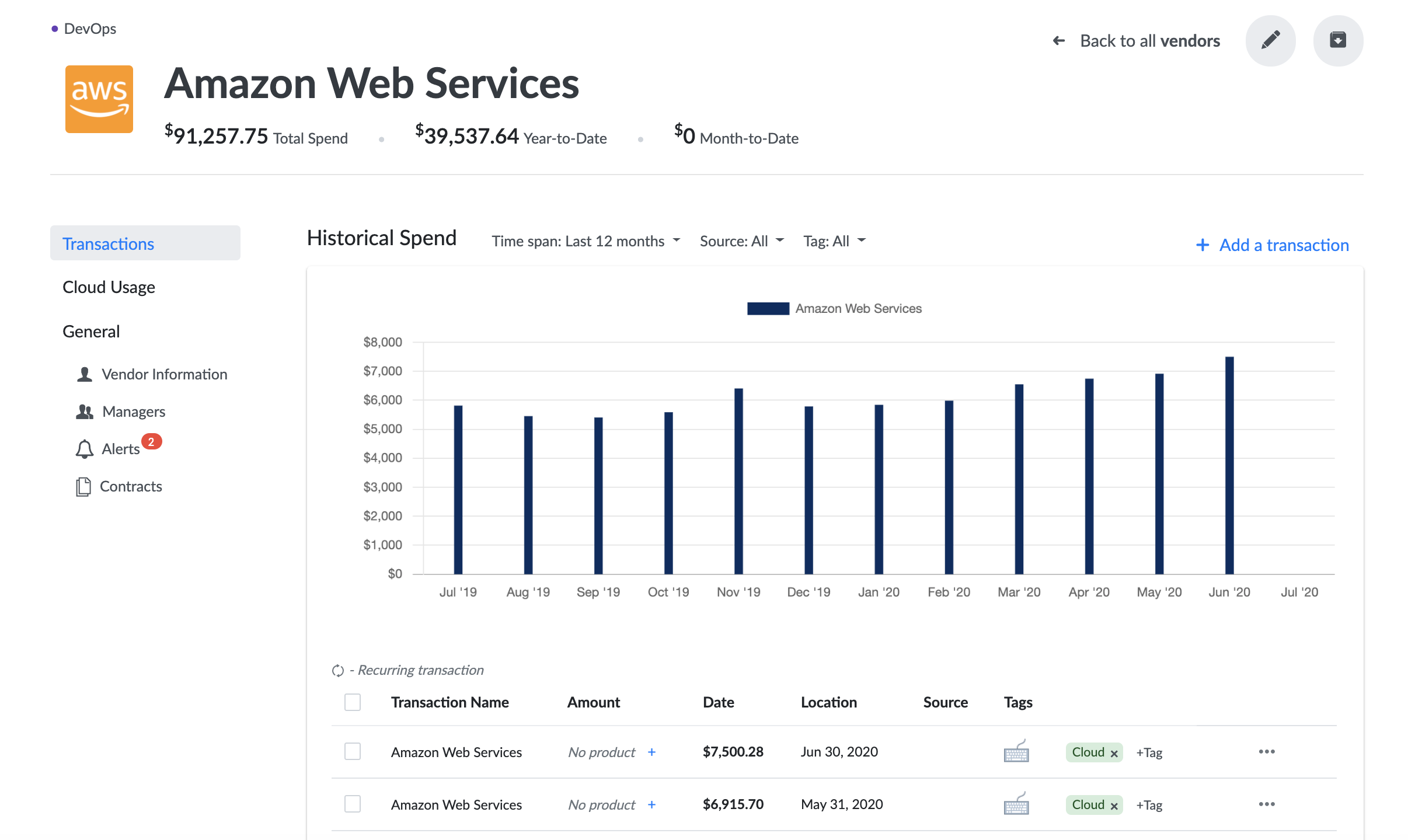Image resolution: width=1408 pixels, height=840 pixels.
Task: Click the $7,500.28 amount value
Action: pos(733,752)
